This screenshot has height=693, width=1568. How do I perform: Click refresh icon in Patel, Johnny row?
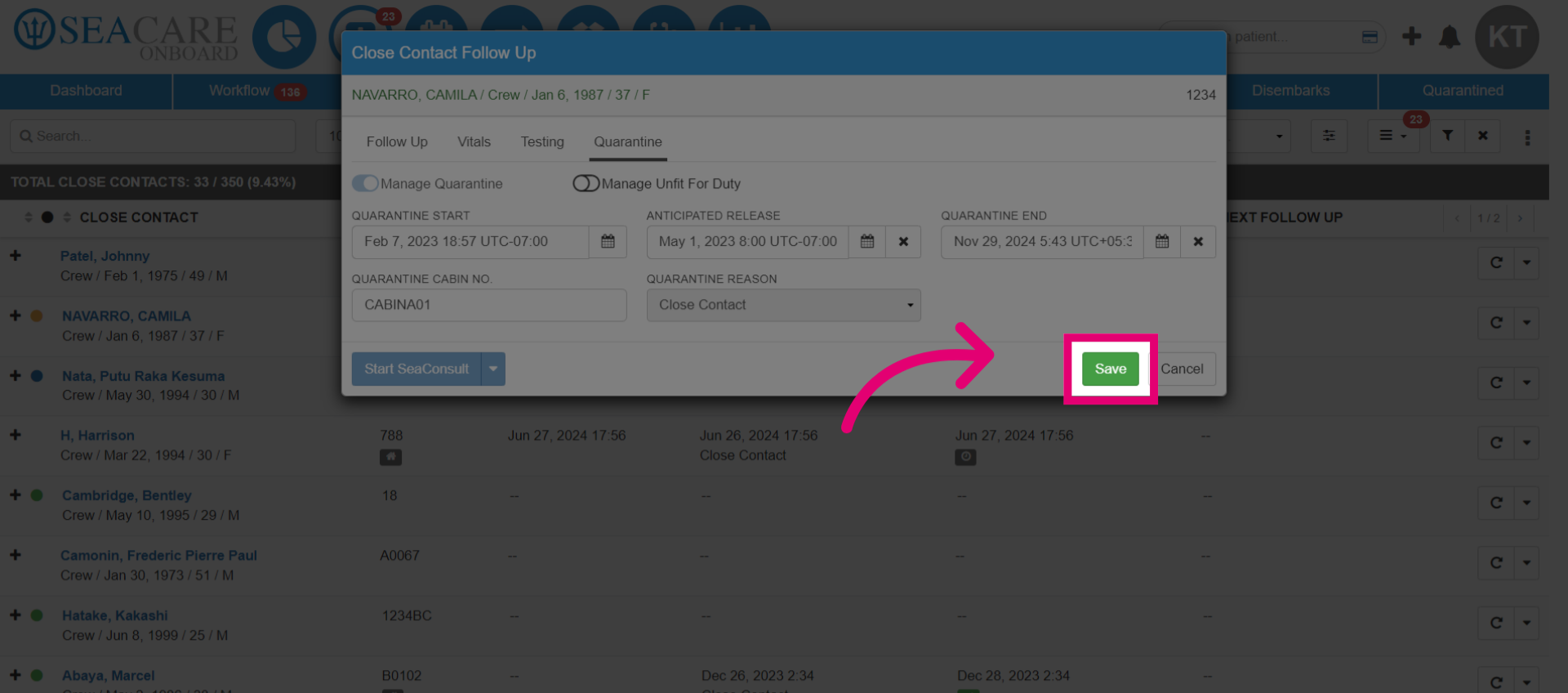[1496, 263]
